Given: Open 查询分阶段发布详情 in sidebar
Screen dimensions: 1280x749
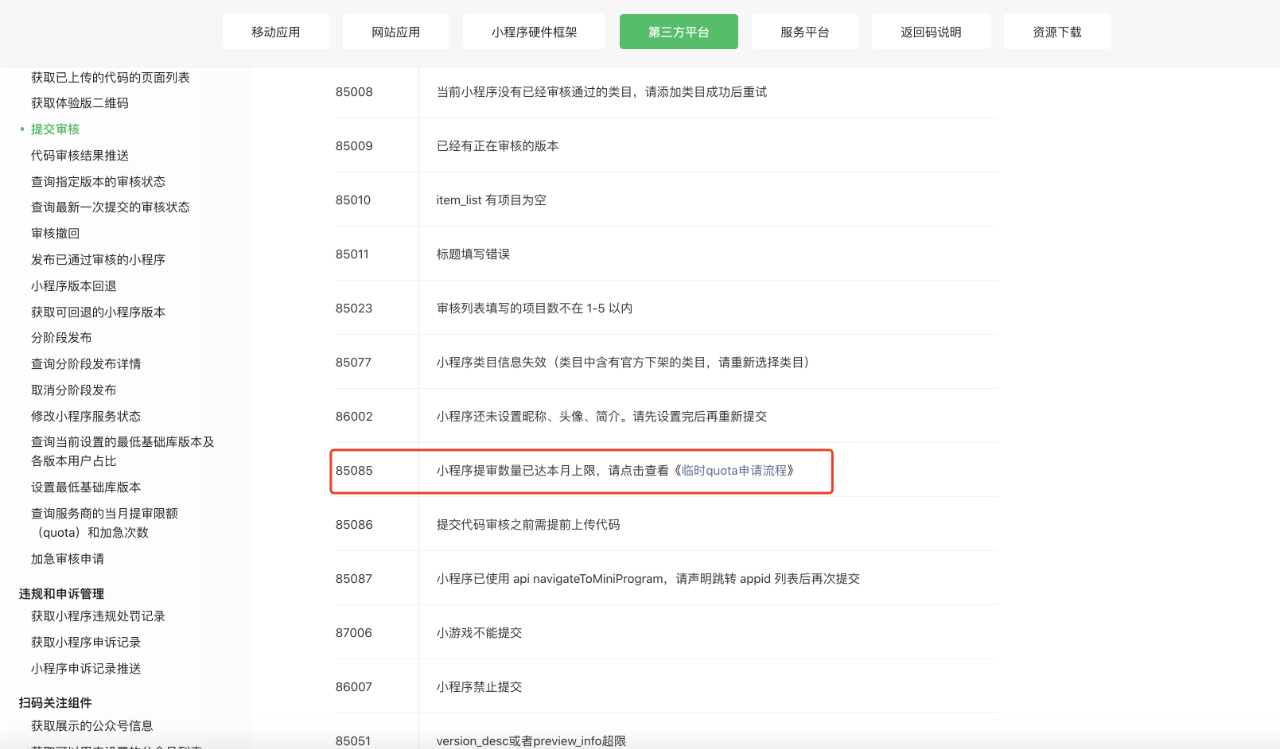Looking at the screenshot, I should pyautogui.click(x=86, y=364).
